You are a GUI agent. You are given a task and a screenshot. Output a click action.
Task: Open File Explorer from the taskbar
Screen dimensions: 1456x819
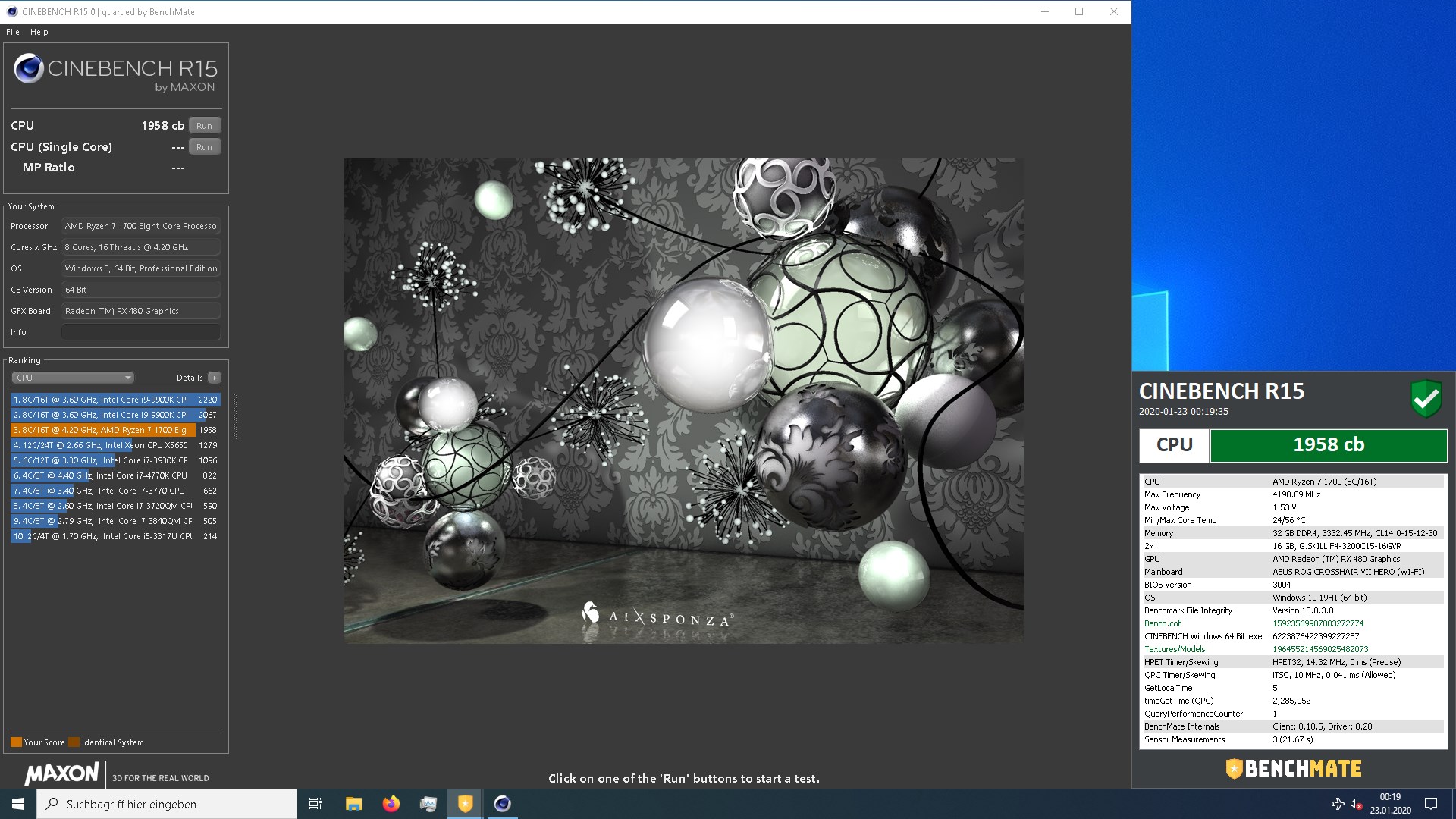tap(353, 804)
